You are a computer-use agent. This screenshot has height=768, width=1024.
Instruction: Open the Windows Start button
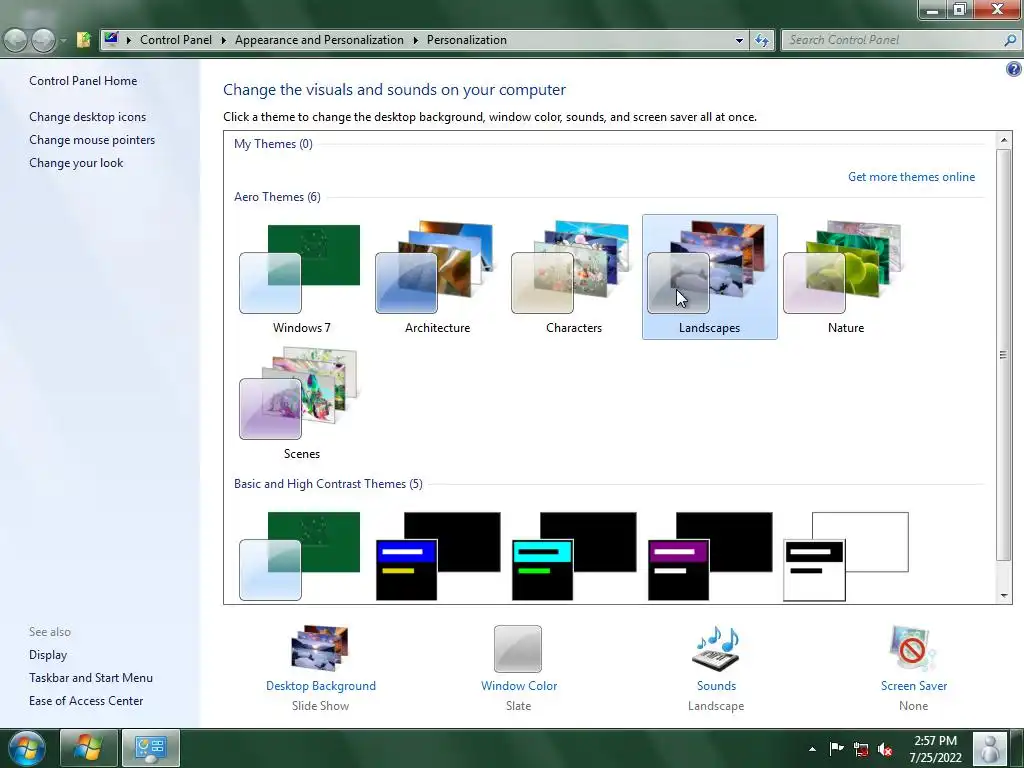(26, 748)
